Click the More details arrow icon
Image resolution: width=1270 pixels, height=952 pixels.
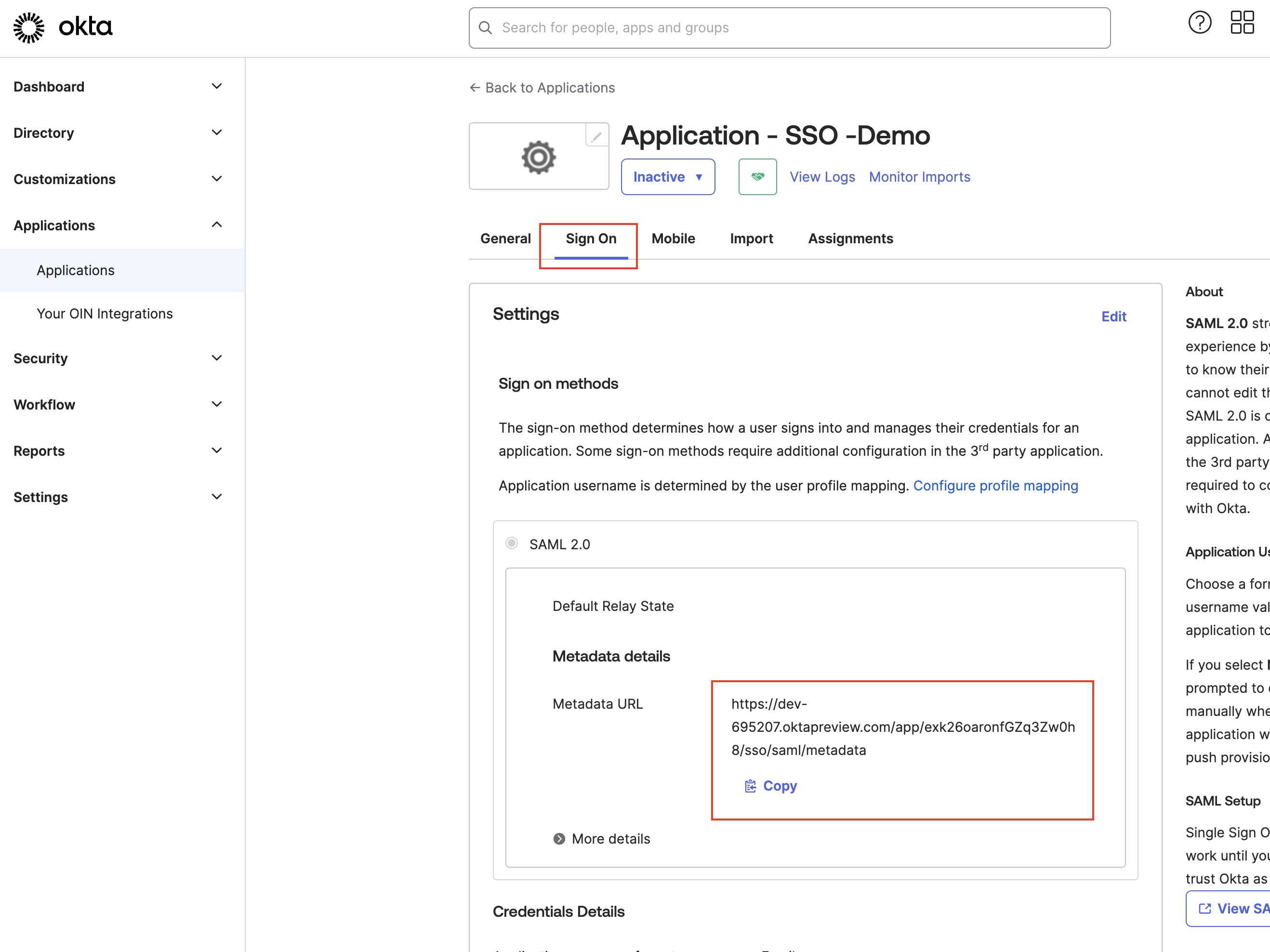[559, 839]
